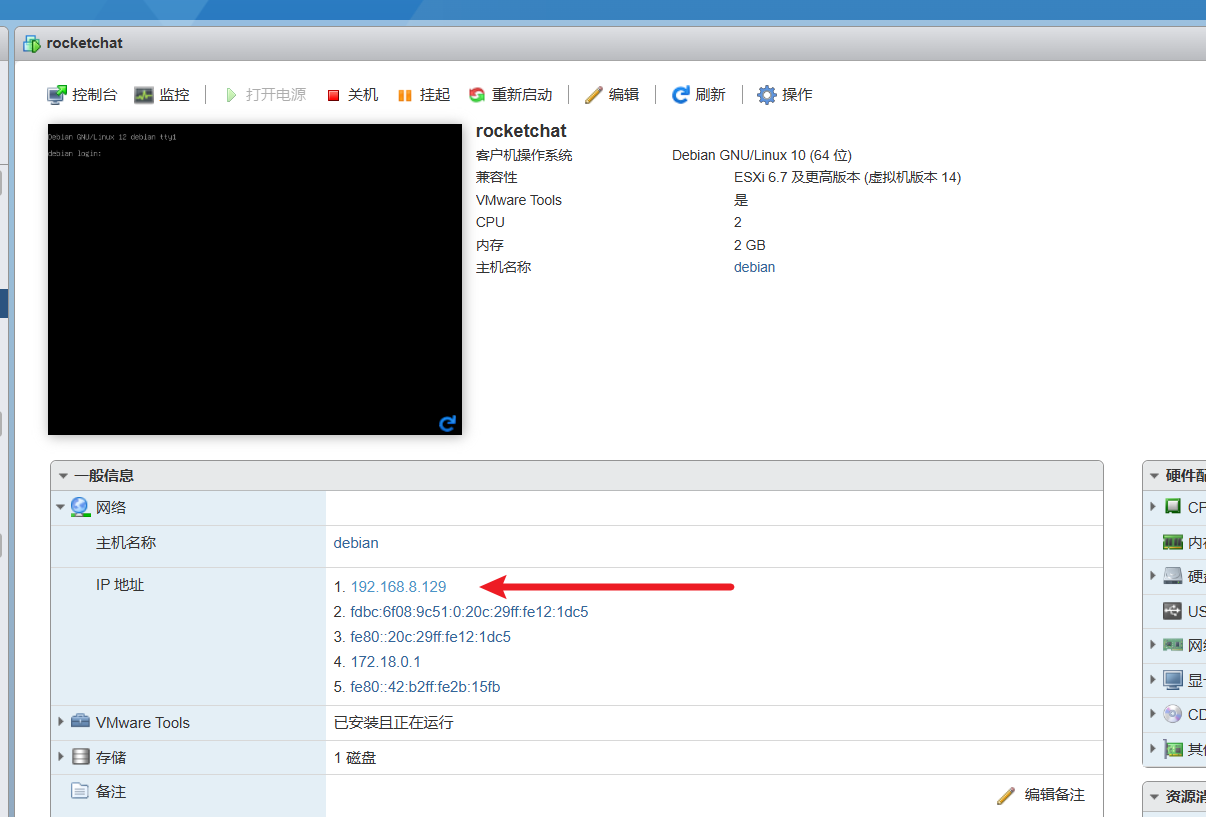1206x817 pixels.
Task: Expand the 存储 storage row
Action: (61, 757)
